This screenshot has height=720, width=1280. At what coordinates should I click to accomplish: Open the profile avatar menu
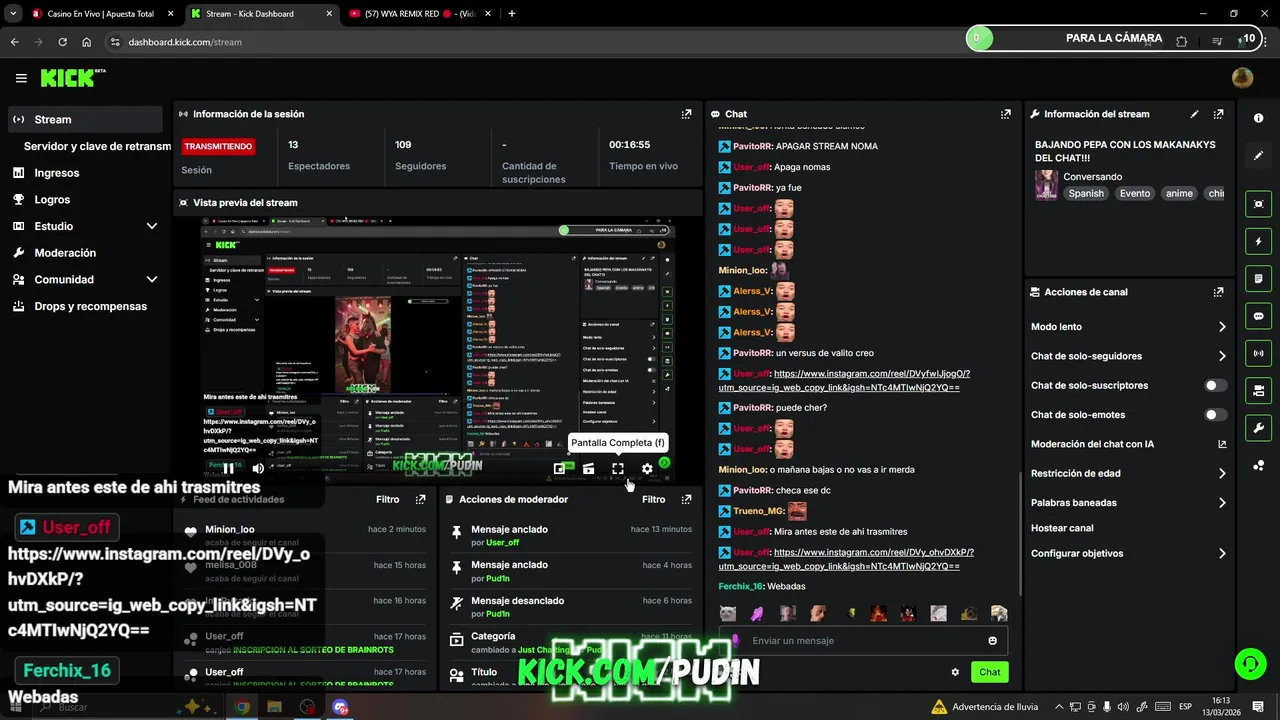click(1242, 78)
